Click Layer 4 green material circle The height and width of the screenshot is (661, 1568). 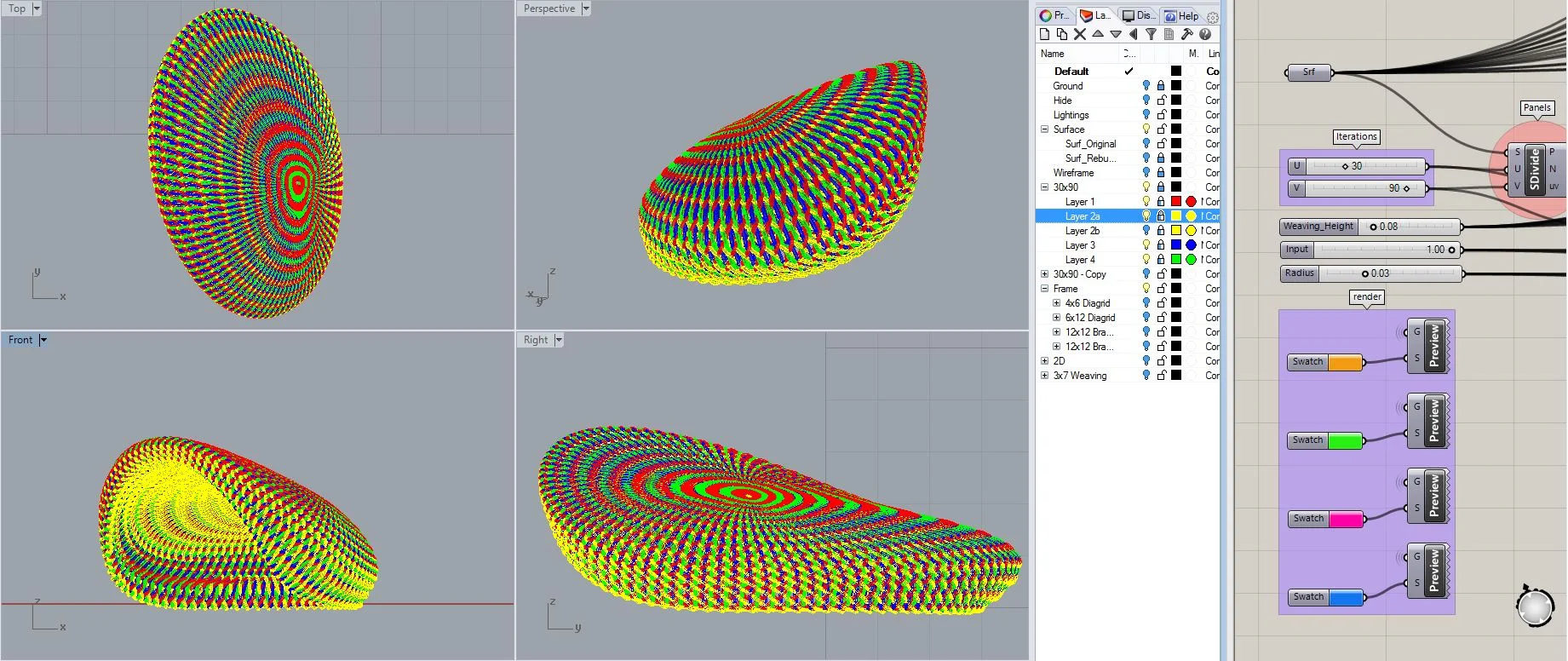(x=1191, y=260)
